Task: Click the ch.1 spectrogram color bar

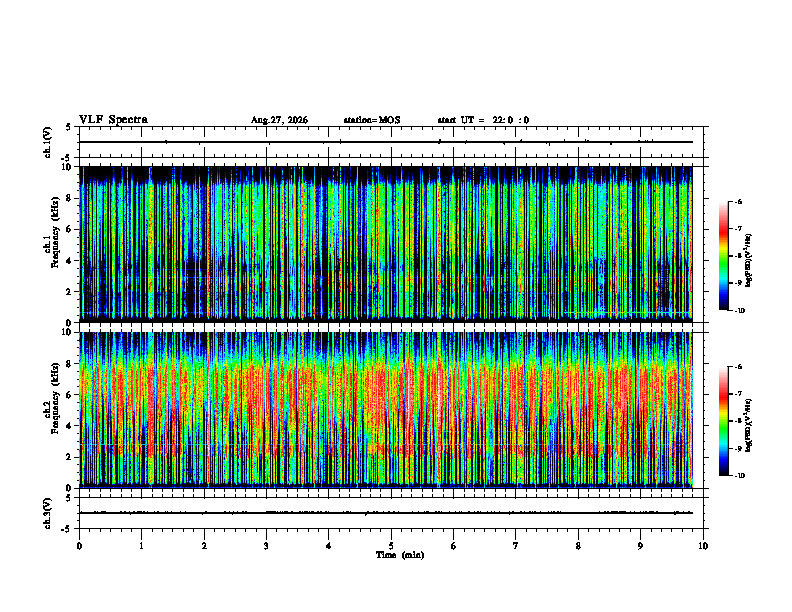Action: tap(724, 256)
